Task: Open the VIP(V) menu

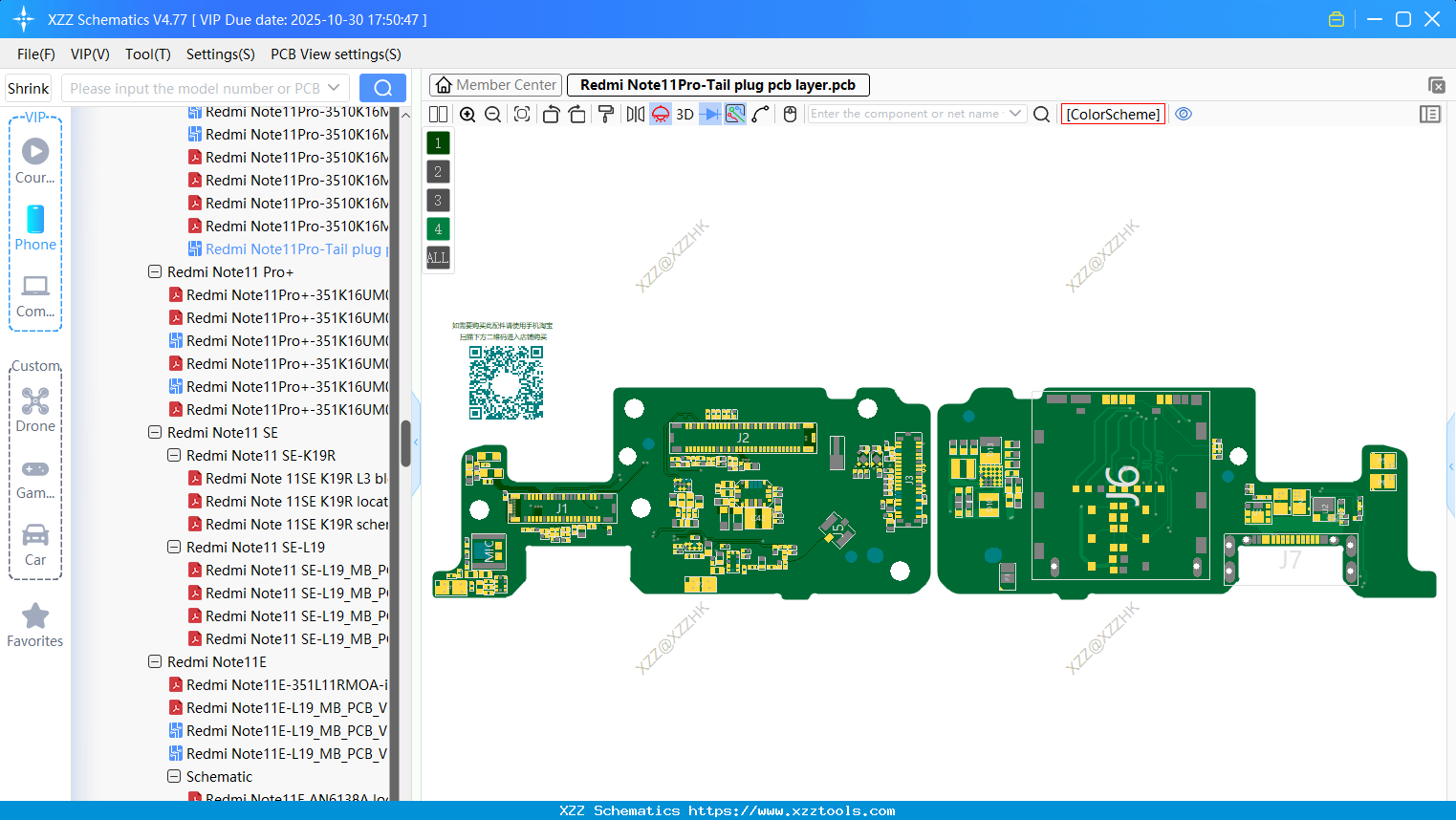Action: click(x=90, y=54)
